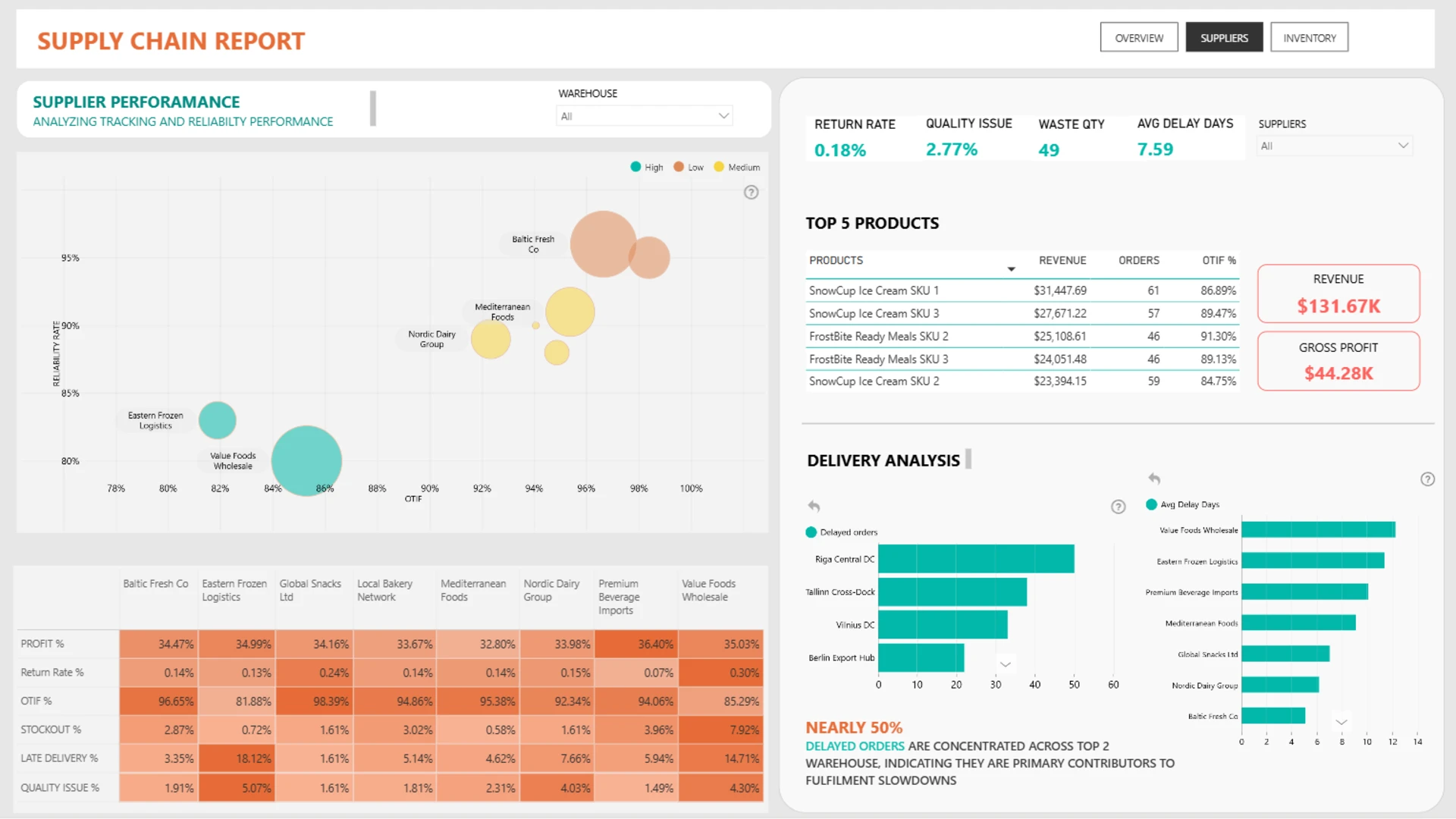Select the large orange Baltic Fresh Co bubble
Screen dimensions: 1456x819
pyautogui.click(x=603, y=243)
